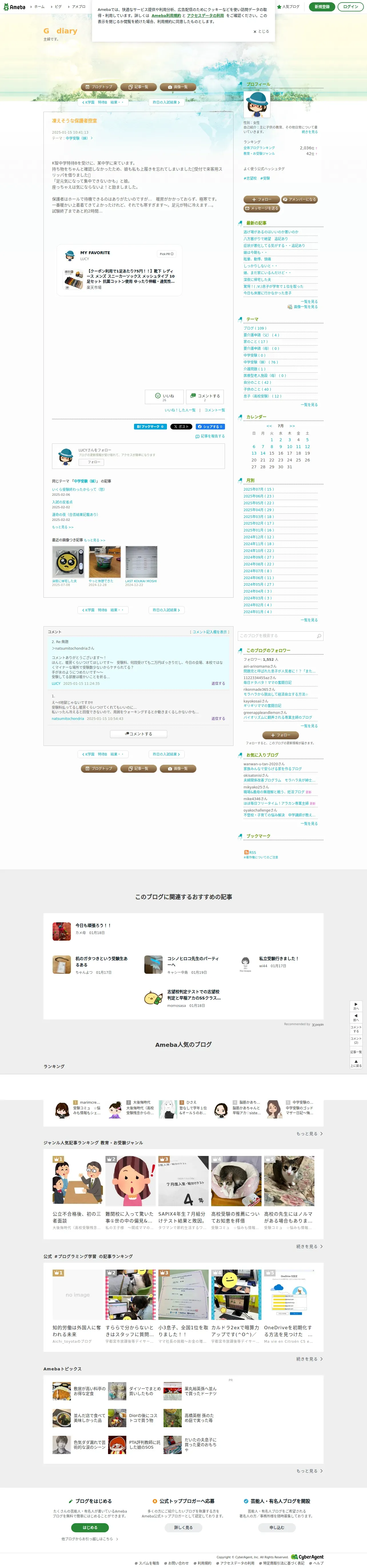The image size is (367, 1568).
Task: Click floating 記事一覧 button
Action: click(356, 1052)
